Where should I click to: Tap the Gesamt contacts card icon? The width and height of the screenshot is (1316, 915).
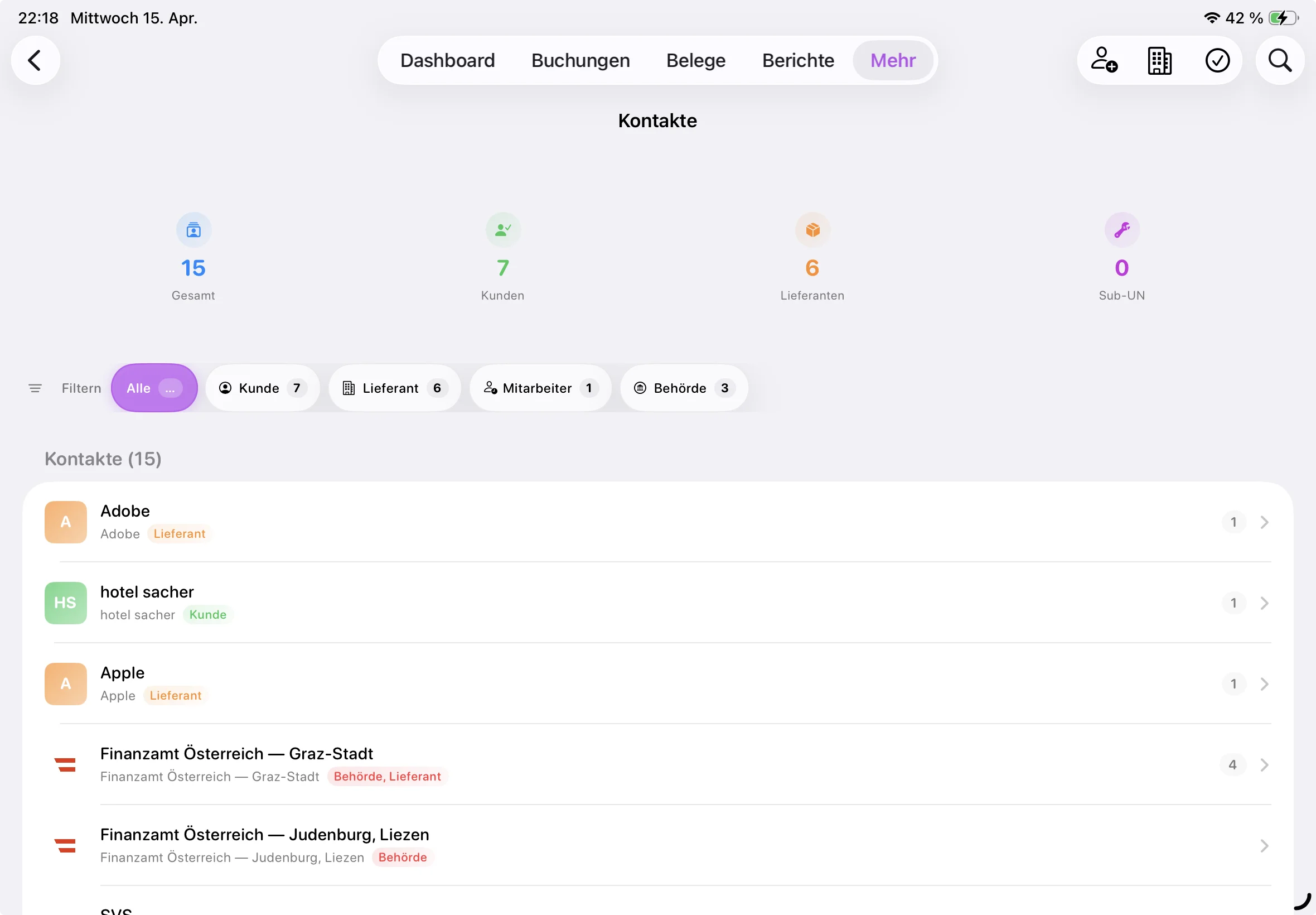[193, 230]
